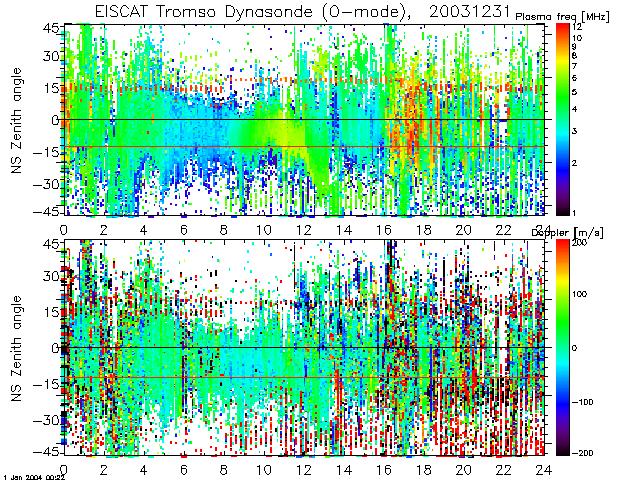Click the "2" MHz tick on the plasma colorbar
The width and height of the screenshot is (640, 480).
coord(575,163)
